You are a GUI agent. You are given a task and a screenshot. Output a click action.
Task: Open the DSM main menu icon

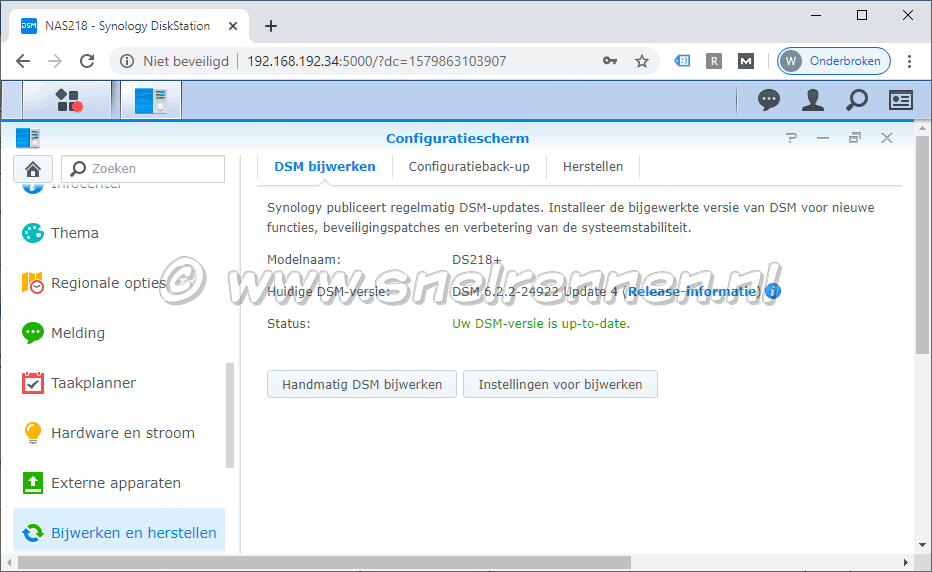tap(68, 100)
